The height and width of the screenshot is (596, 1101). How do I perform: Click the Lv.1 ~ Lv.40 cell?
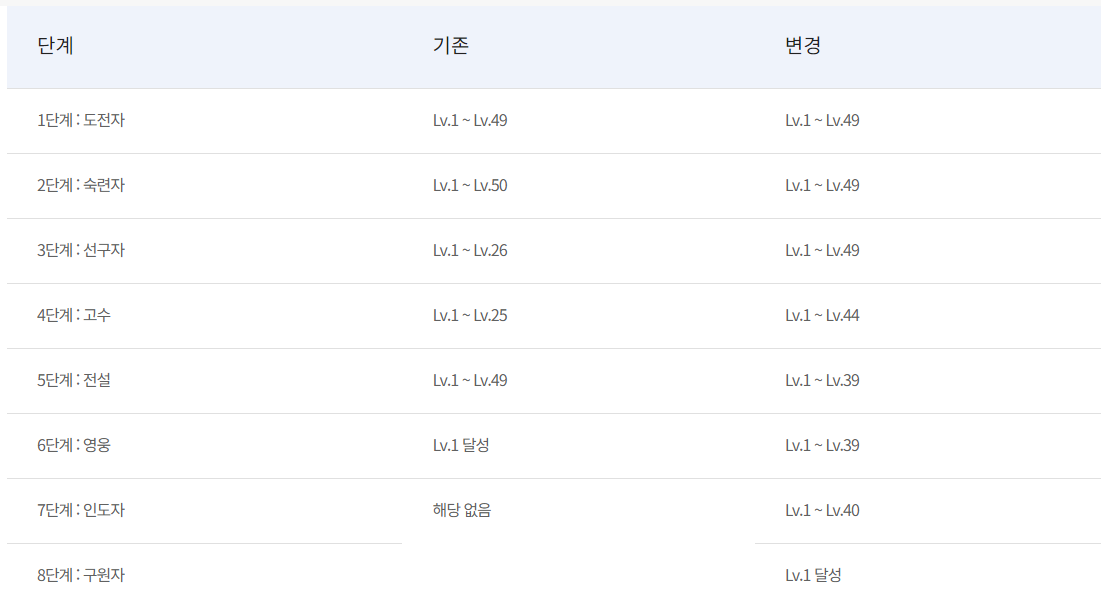[822, 510]
